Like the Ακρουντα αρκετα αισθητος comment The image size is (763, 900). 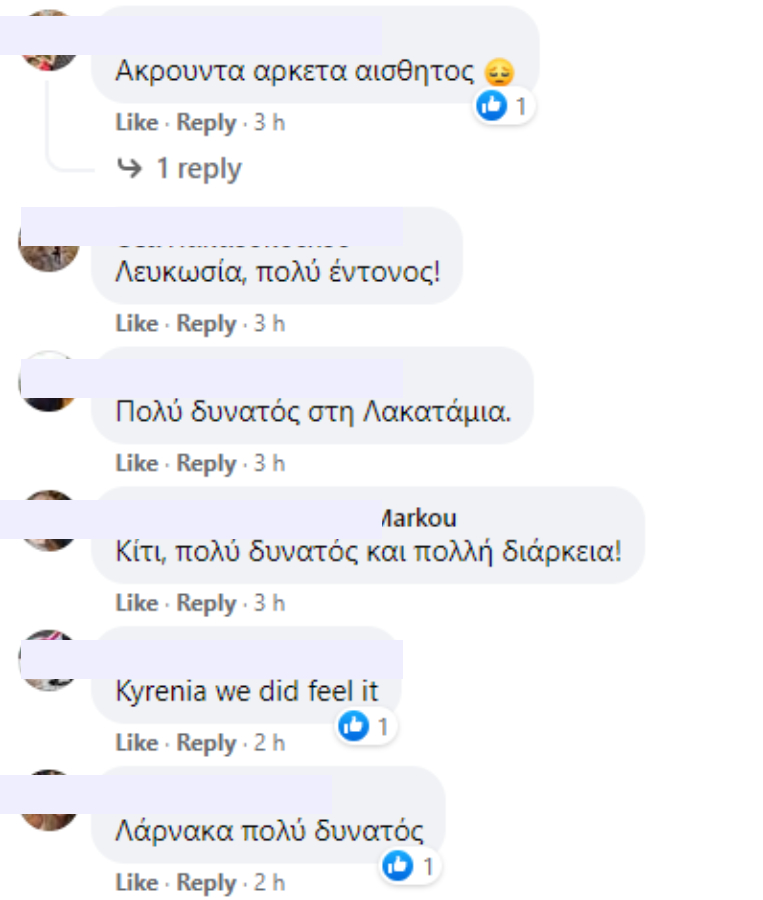[137, 122]
